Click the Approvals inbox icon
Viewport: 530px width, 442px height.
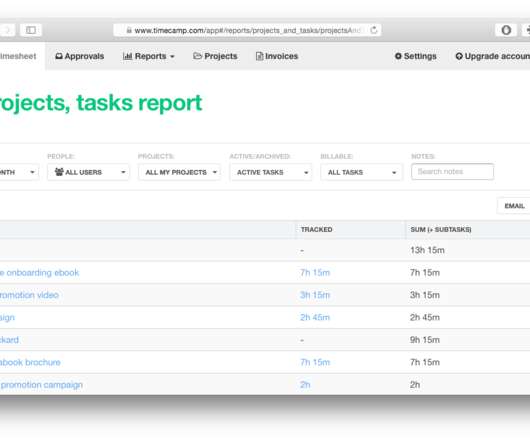tap(59, 56)
